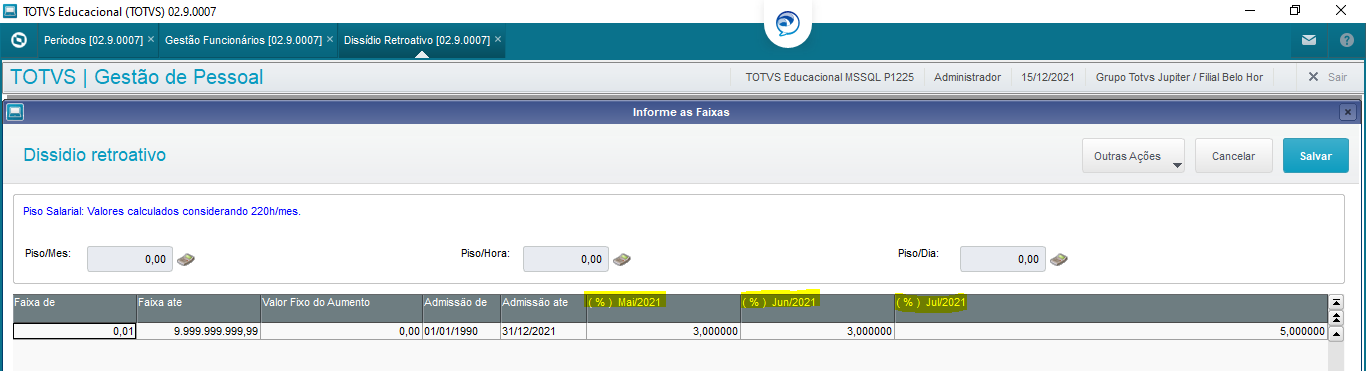
Task: Focus the Piso/Dia value field
Action: click(1003, 259)
